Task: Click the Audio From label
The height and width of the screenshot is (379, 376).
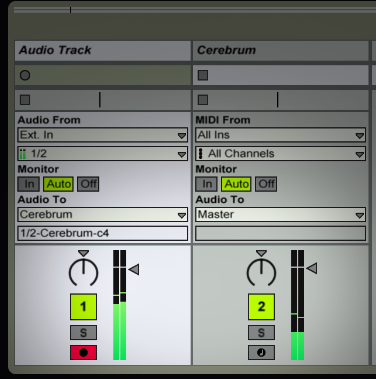Action: point(49,120)
